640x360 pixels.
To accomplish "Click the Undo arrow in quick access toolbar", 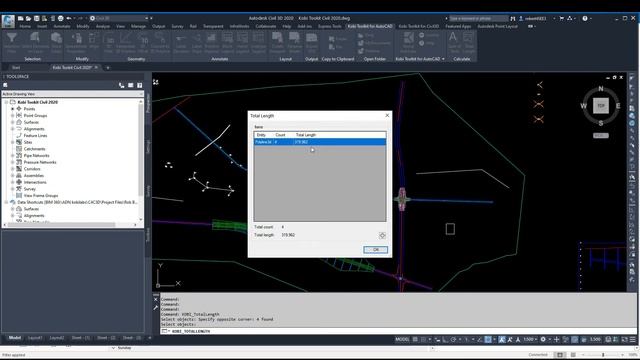I will [69, 18].
